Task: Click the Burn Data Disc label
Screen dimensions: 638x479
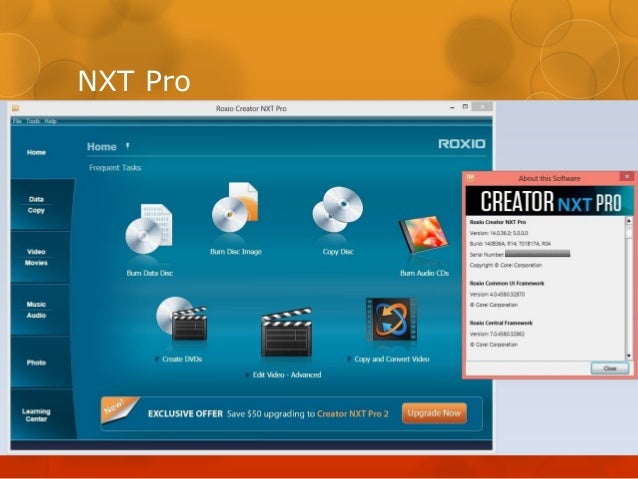Action: coord(150,273)
